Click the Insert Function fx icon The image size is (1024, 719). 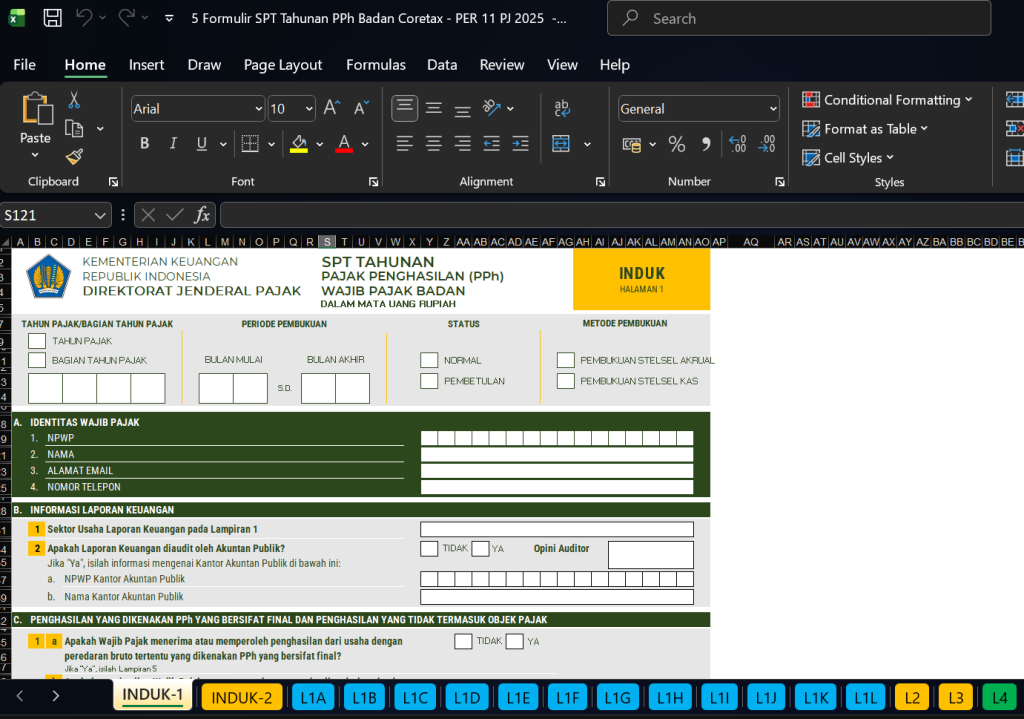click(202, 215)
